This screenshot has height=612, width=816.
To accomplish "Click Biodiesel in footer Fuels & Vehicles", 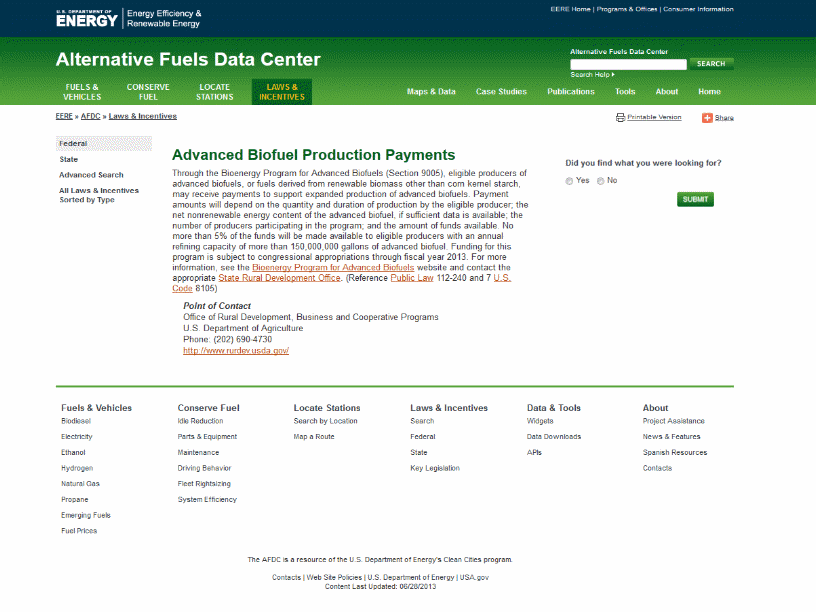I will [x=76, y=421].
